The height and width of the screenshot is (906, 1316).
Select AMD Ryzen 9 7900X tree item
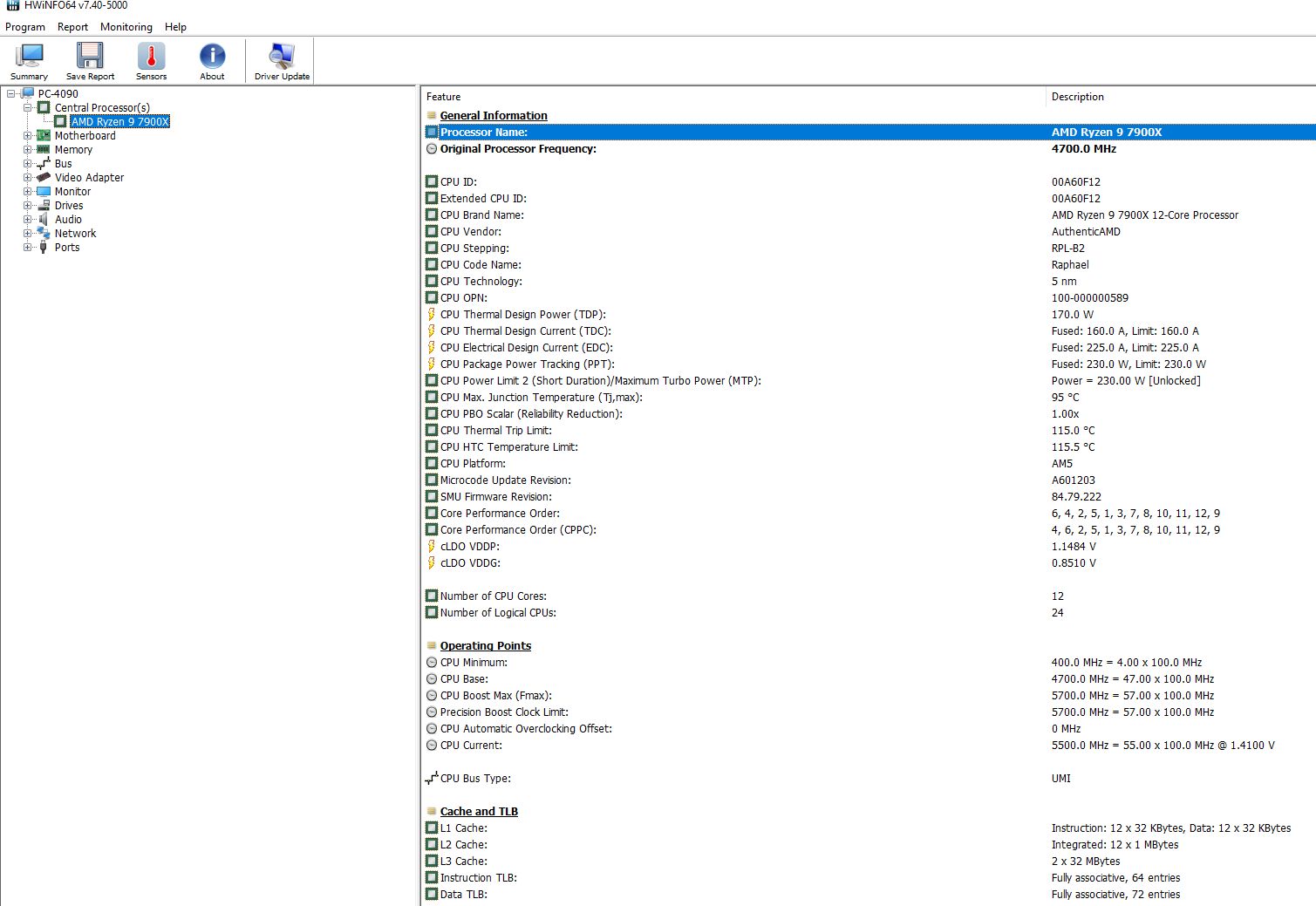(120, 121)
